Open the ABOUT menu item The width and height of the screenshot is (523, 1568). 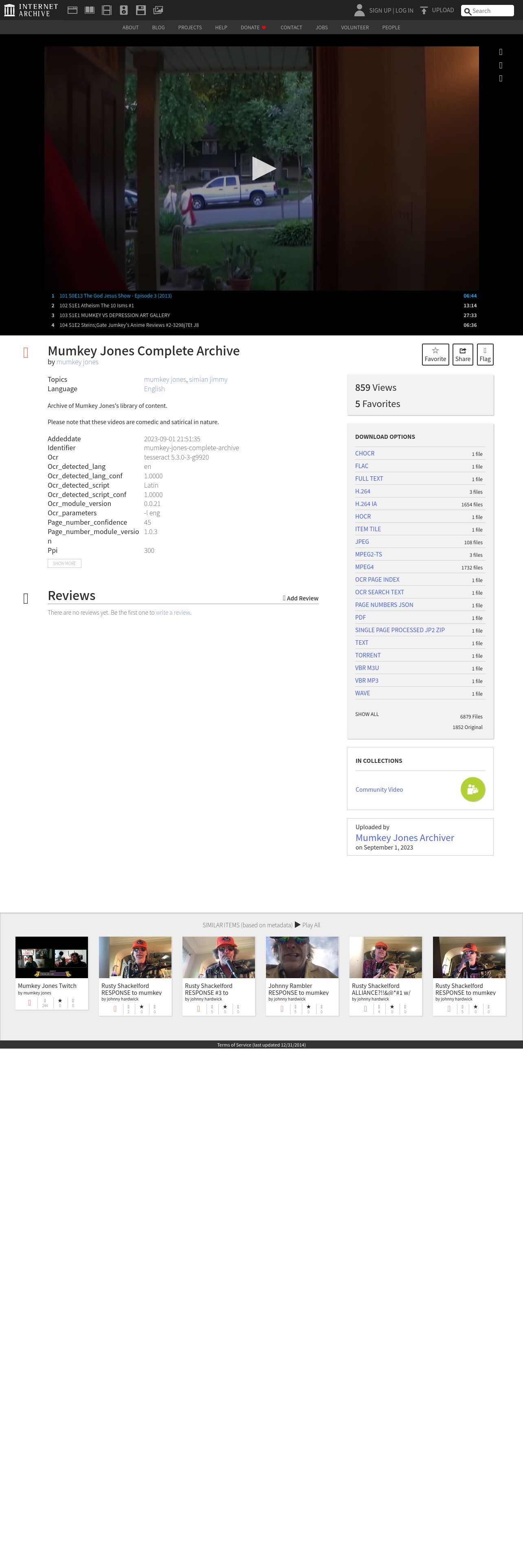(x=130, y=27)
